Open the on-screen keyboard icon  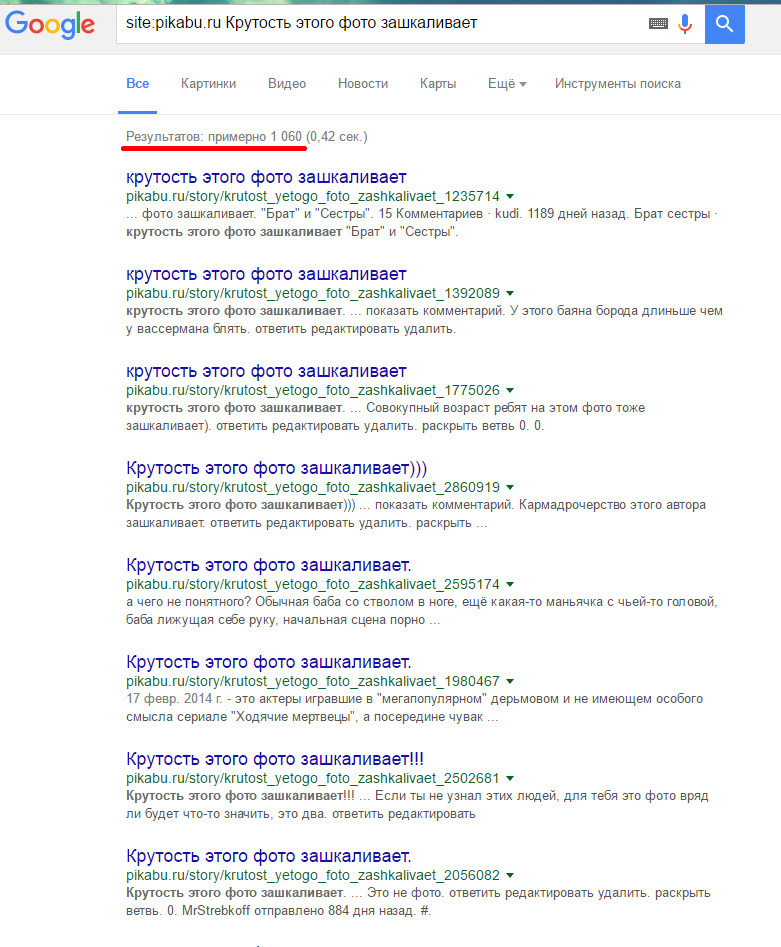pos(658,24)
